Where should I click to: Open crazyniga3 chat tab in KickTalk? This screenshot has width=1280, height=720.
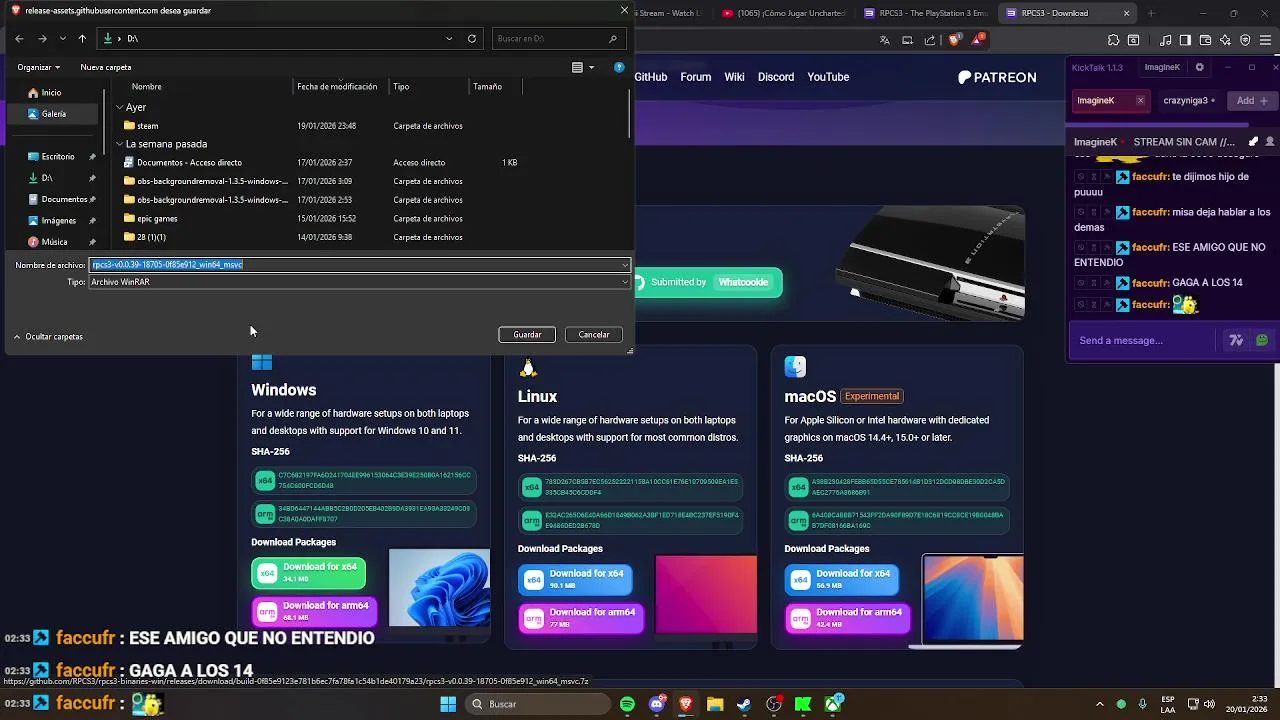click(1189, 101)
